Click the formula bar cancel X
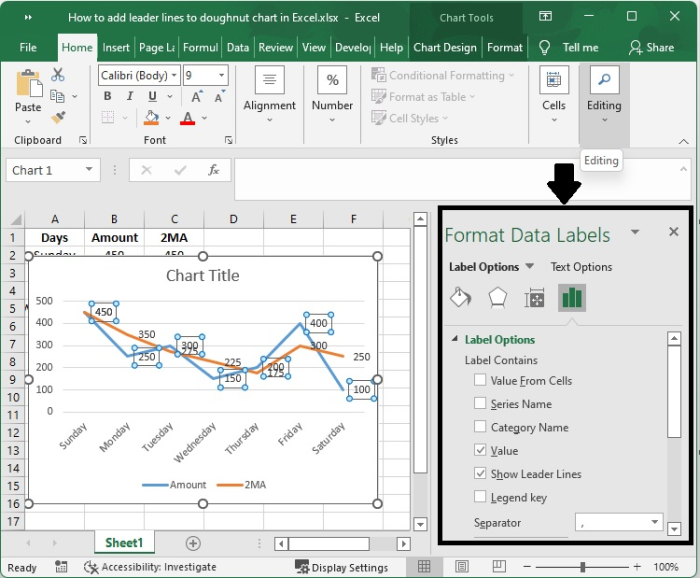 tap(146, 170)
